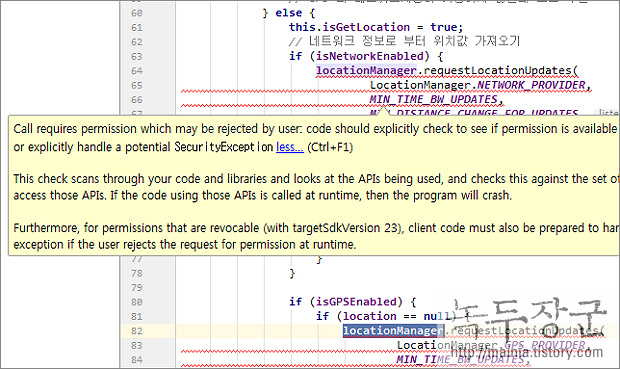Click the Korean comment on line 62
The image size is (620, 369).
pos(404,41)
